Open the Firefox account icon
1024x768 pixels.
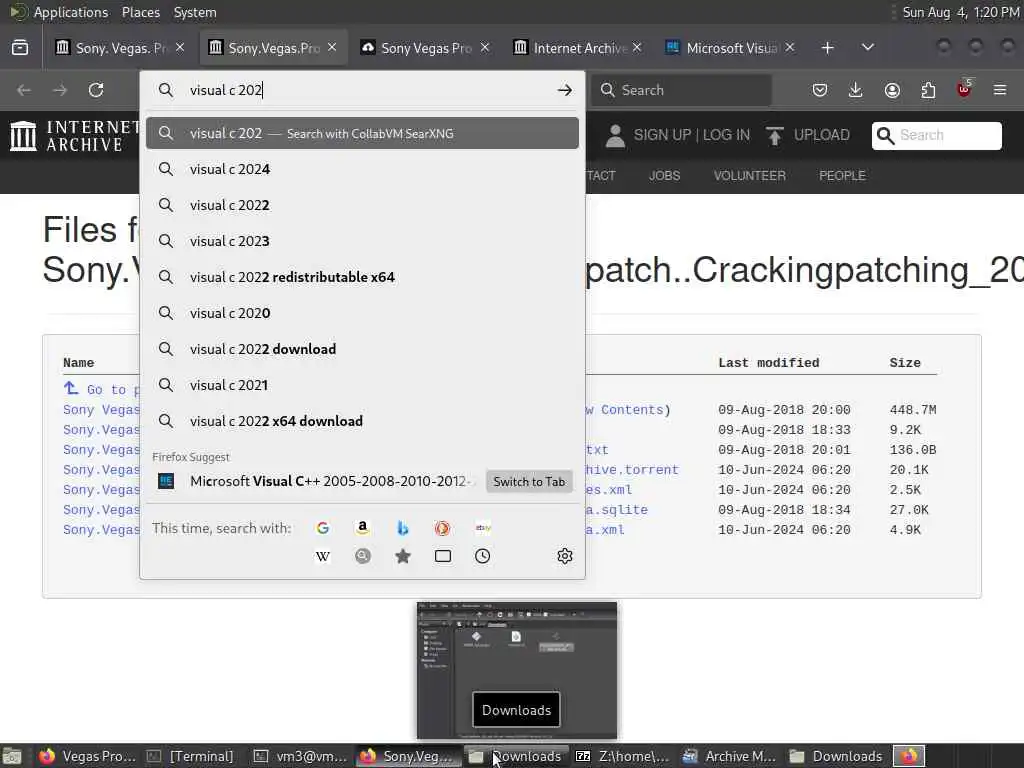click(892, 90)
